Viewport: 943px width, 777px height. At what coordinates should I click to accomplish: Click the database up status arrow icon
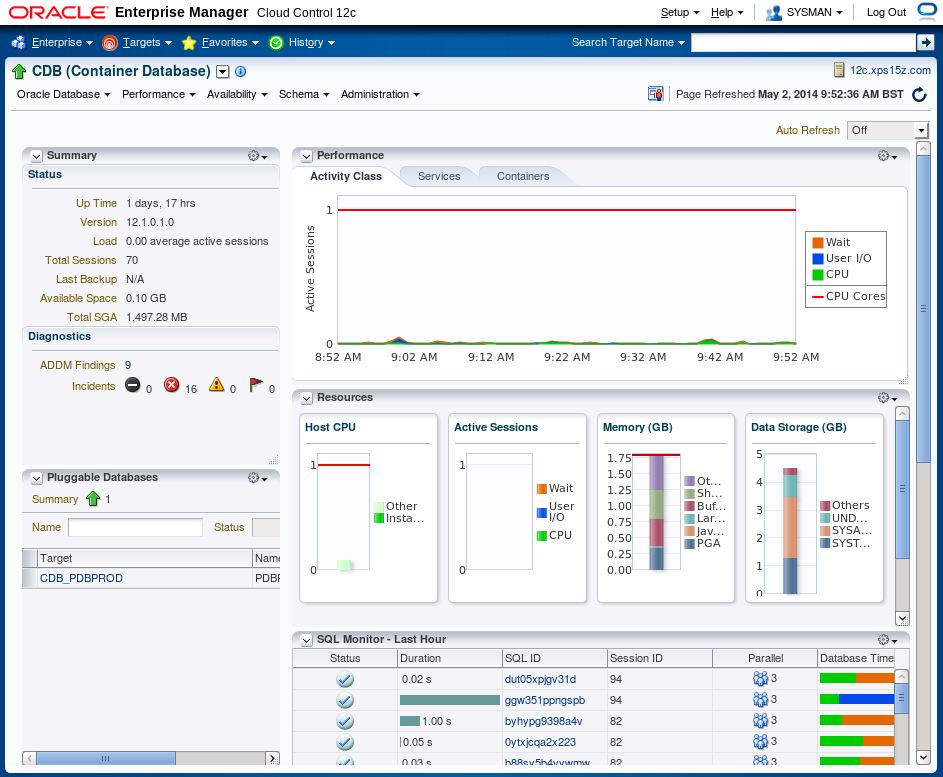[x=19, y=72]
